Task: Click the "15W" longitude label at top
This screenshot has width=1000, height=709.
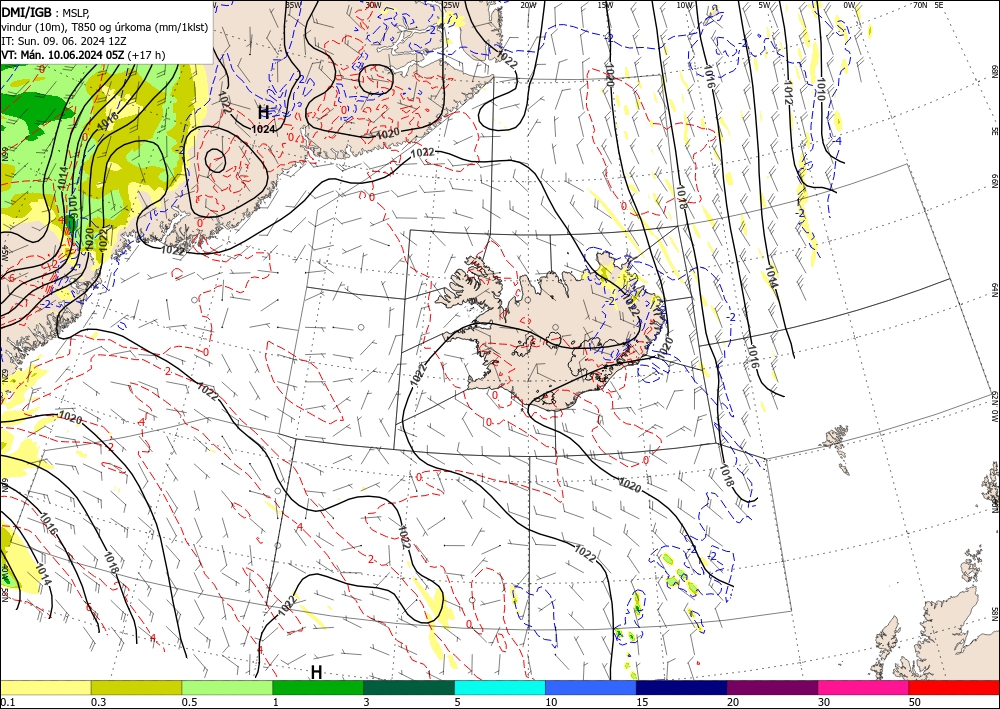Action: (x=606, y=5)
